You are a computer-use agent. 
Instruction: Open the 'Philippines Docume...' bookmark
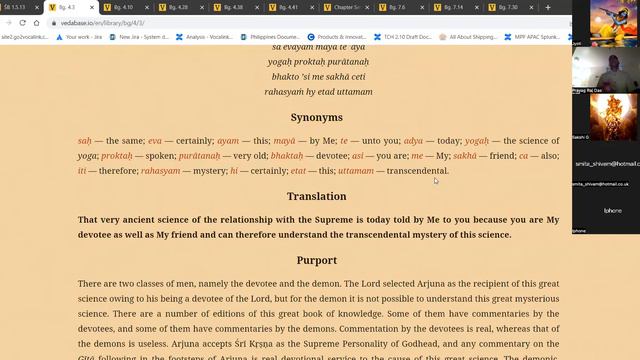tap(270, 37)
